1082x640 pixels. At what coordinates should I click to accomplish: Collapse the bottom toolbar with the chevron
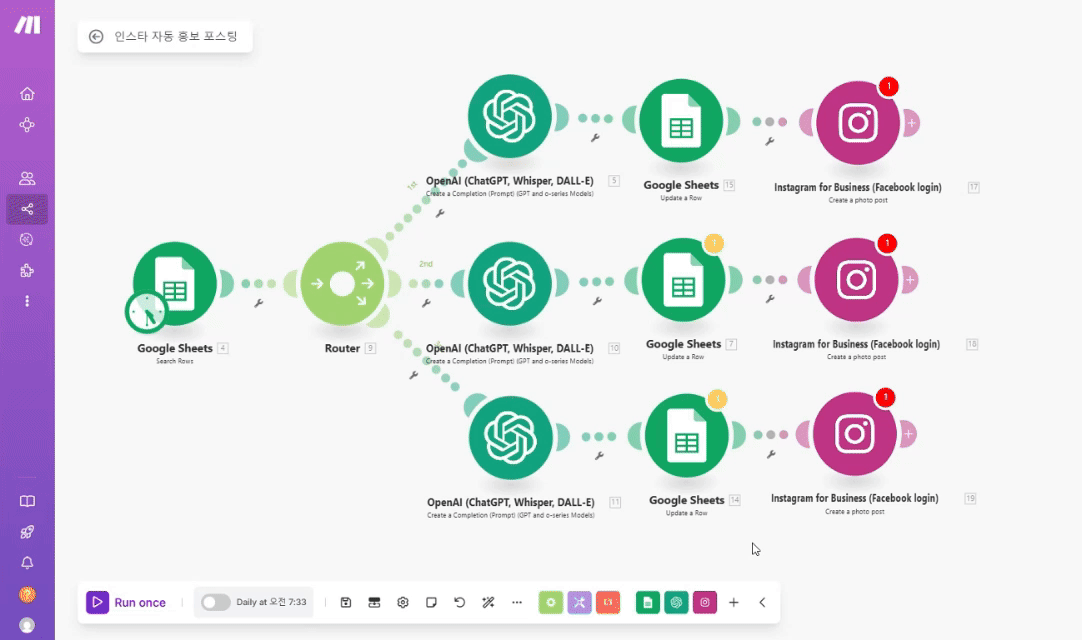click(762, 602)
